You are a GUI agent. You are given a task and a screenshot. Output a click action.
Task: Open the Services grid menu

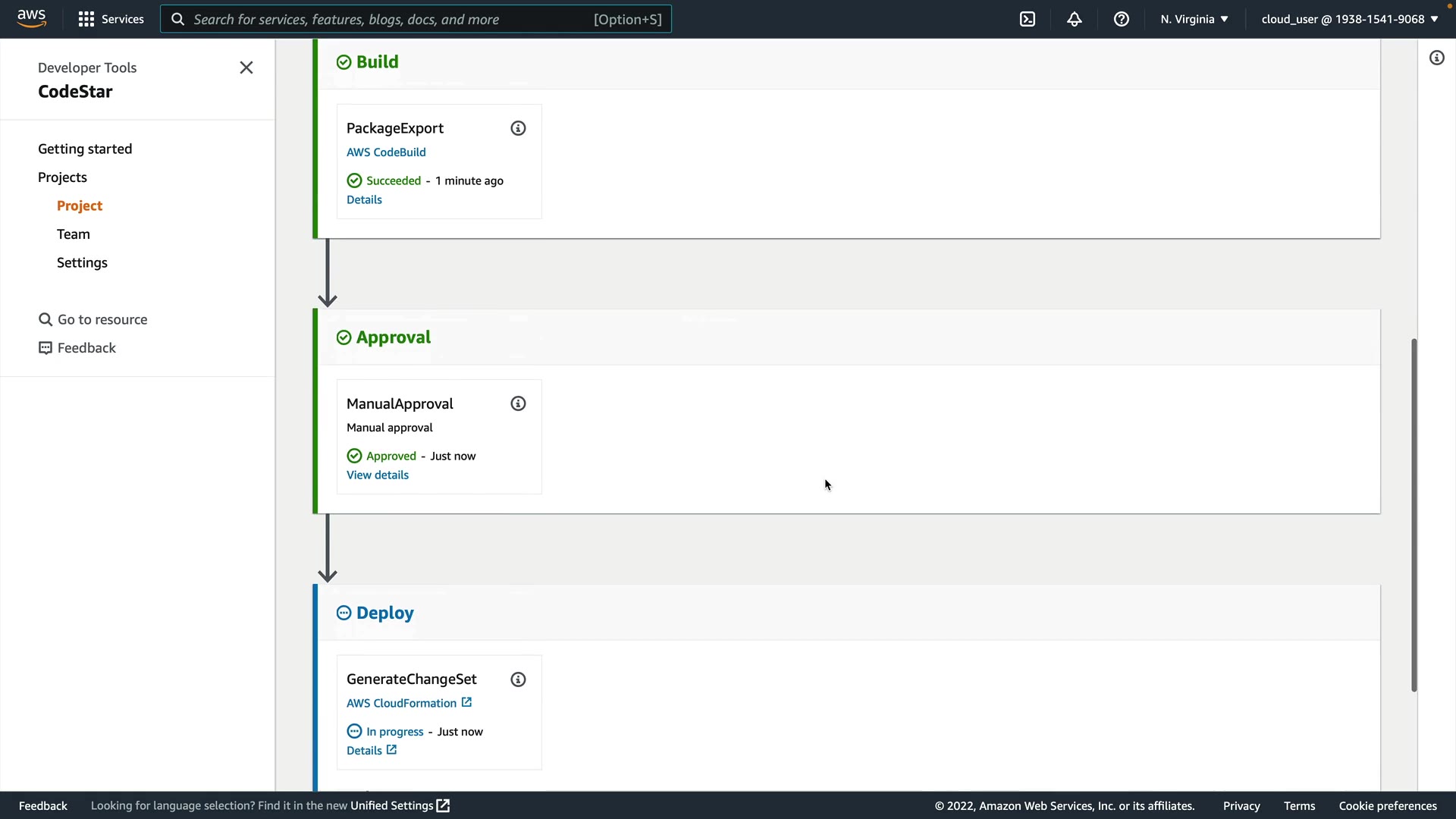click(x=111, y=19)
